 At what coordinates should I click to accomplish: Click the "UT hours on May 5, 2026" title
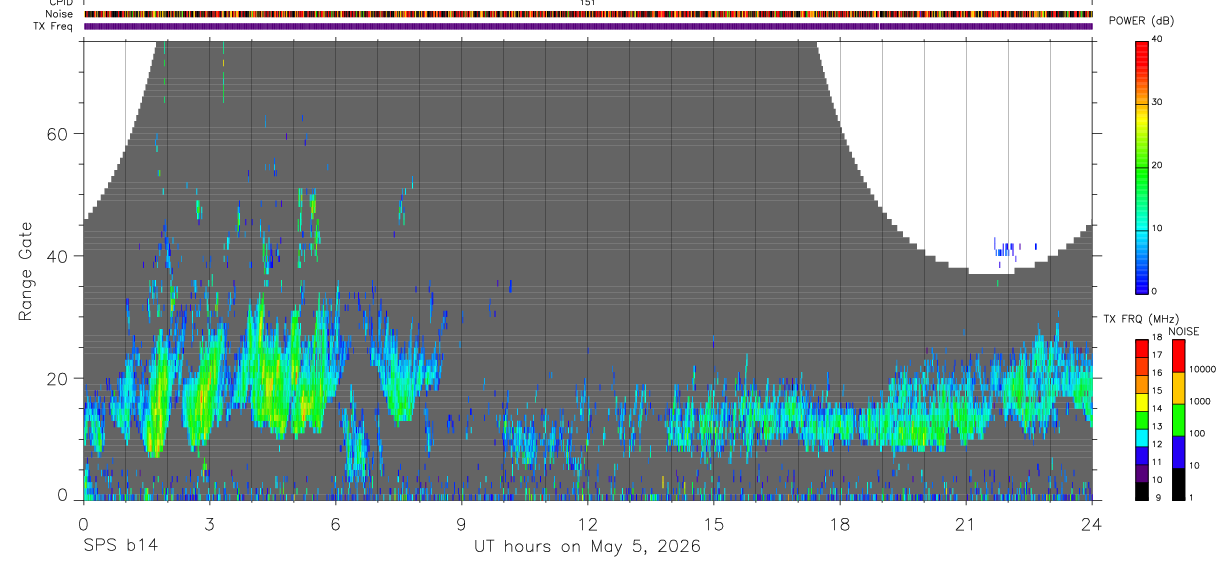pyautogui.click(x=587, y=546)
